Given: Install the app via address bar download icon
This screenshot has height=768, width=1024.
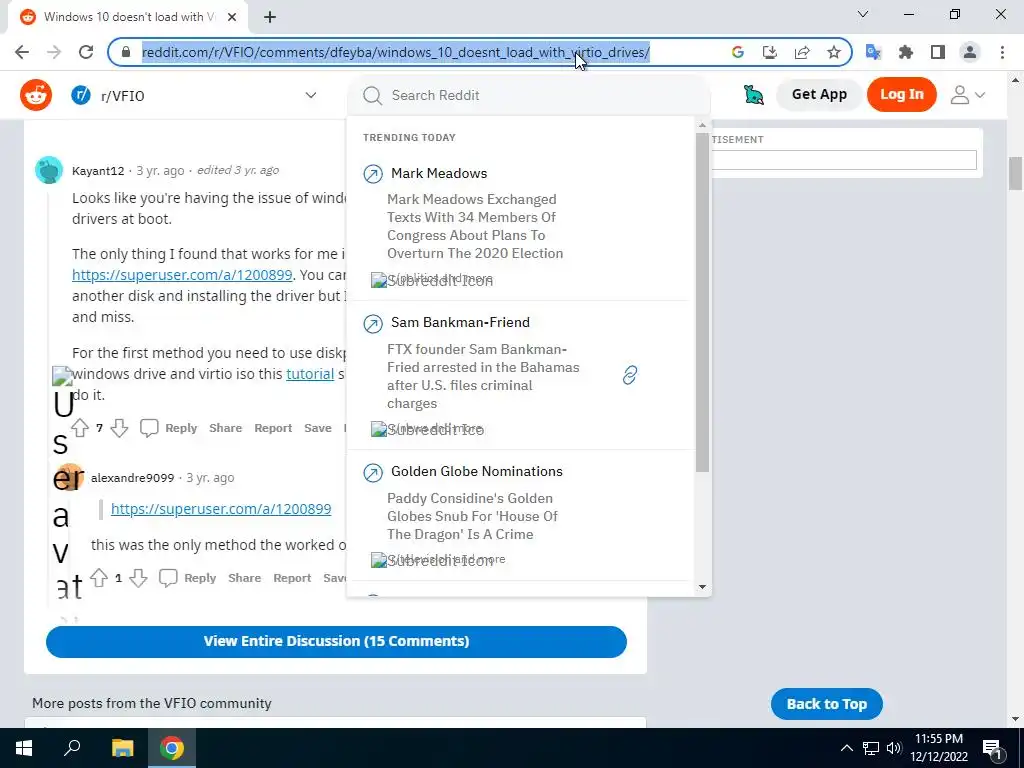Looking at the screenshot, I should point(770,52).
